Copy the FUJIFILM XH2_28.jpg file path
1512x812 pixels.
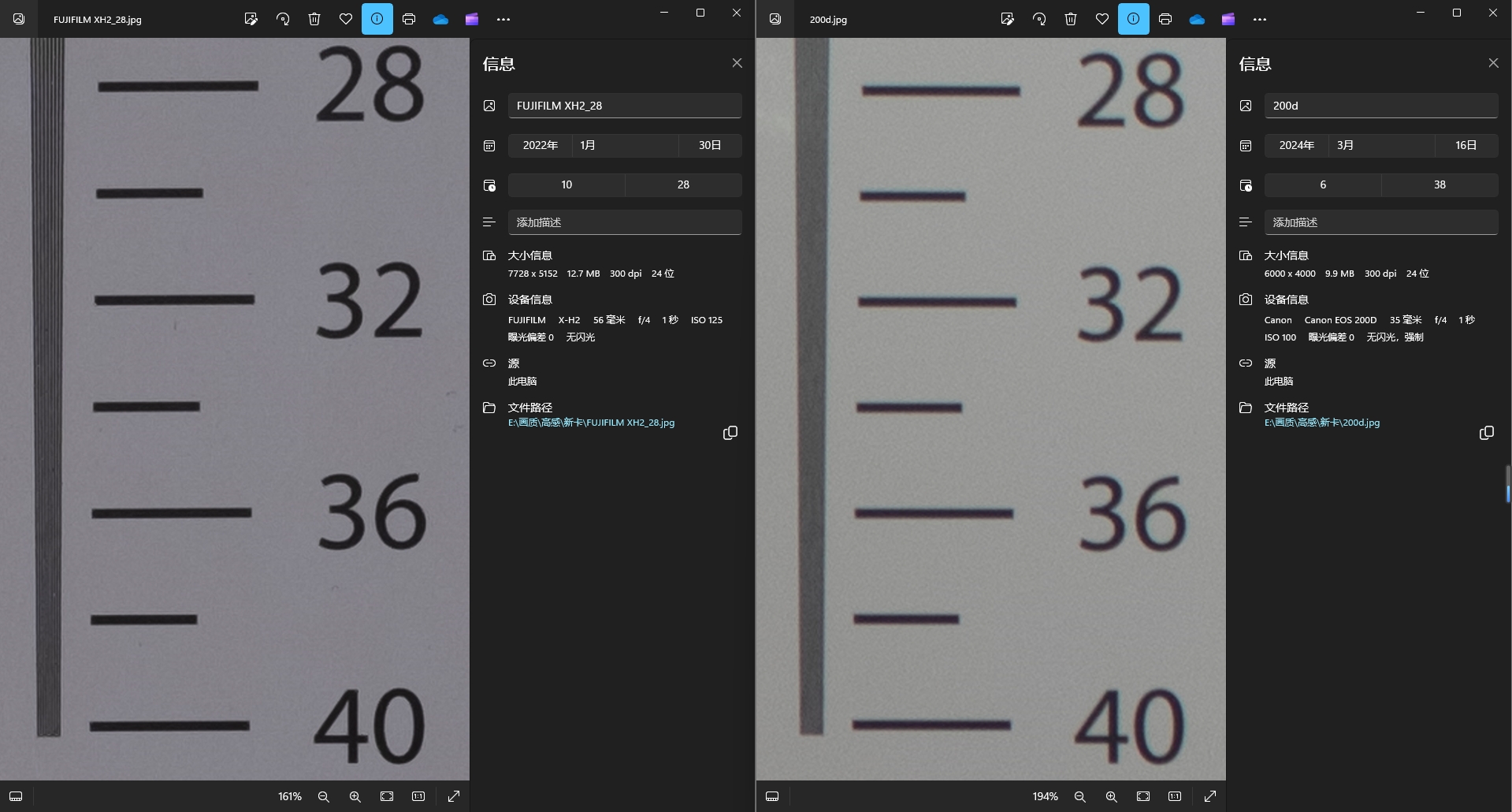pyautogui.click(x=730, y=433)
